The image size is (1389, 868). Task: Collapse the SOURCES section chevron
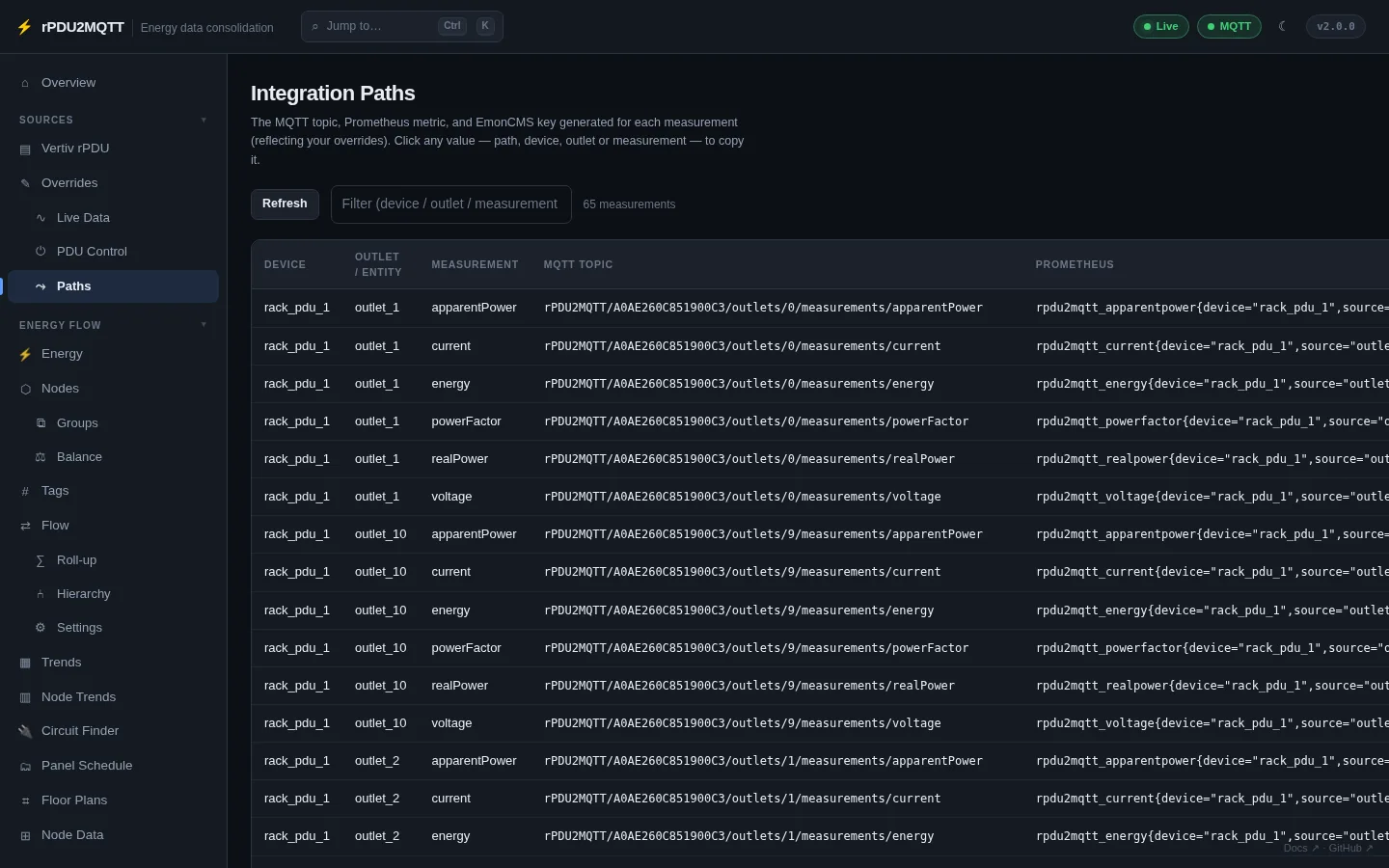point(204,120)
